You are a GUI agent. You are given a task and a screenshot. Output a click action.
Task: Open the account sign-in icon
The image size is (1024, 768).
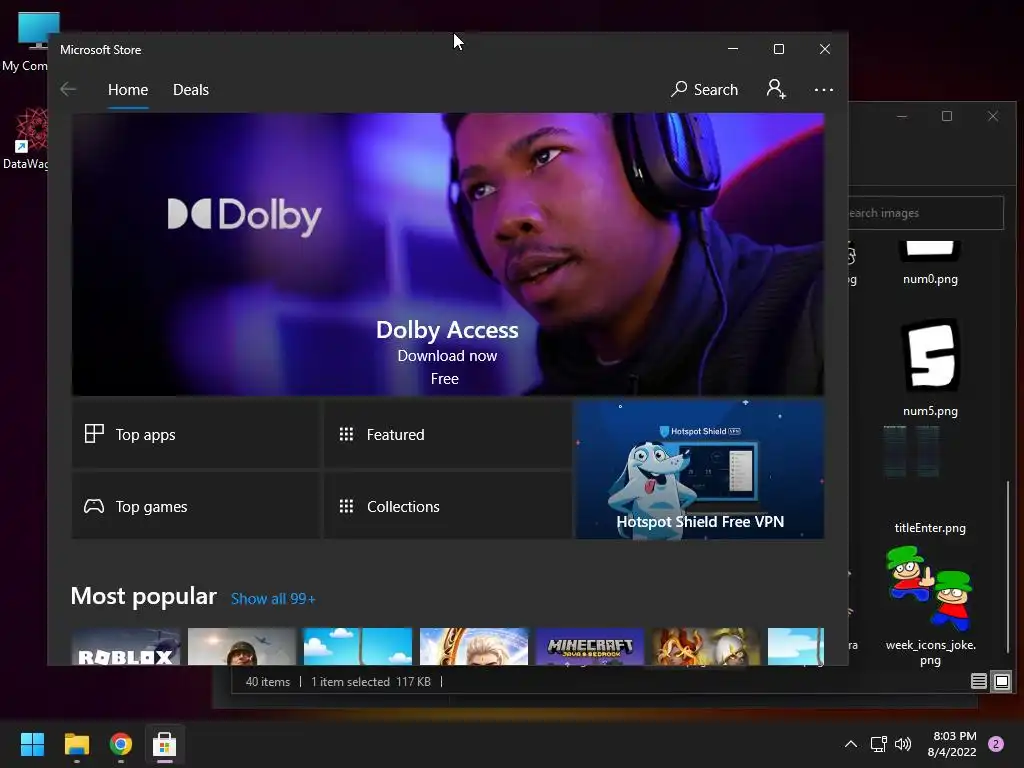776,89
